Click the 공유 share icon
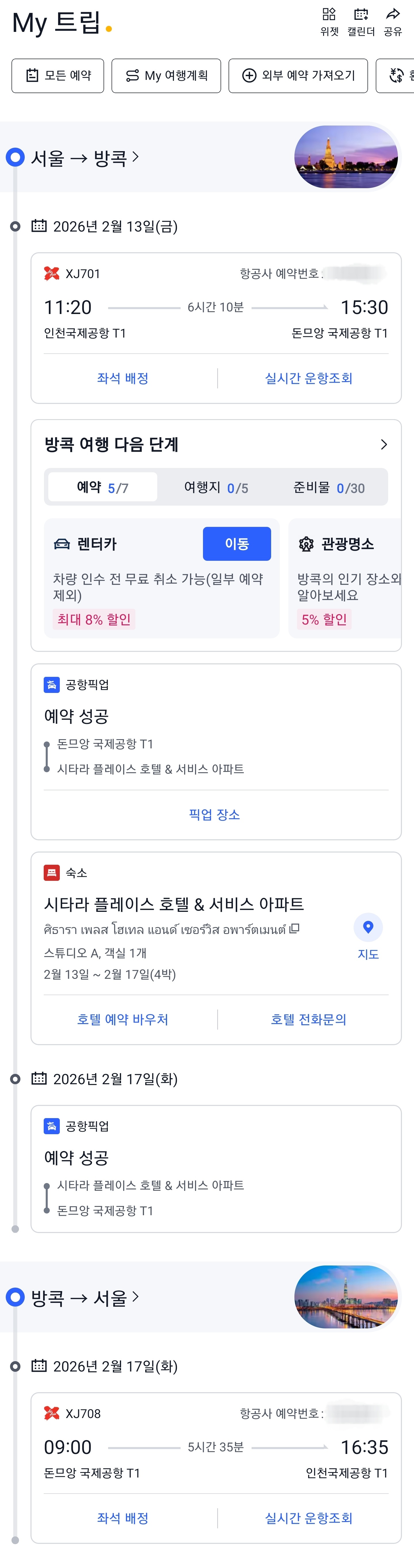The width and height of the screenshot is (414, 1568). pyautogui.click(x=393, y=15)
